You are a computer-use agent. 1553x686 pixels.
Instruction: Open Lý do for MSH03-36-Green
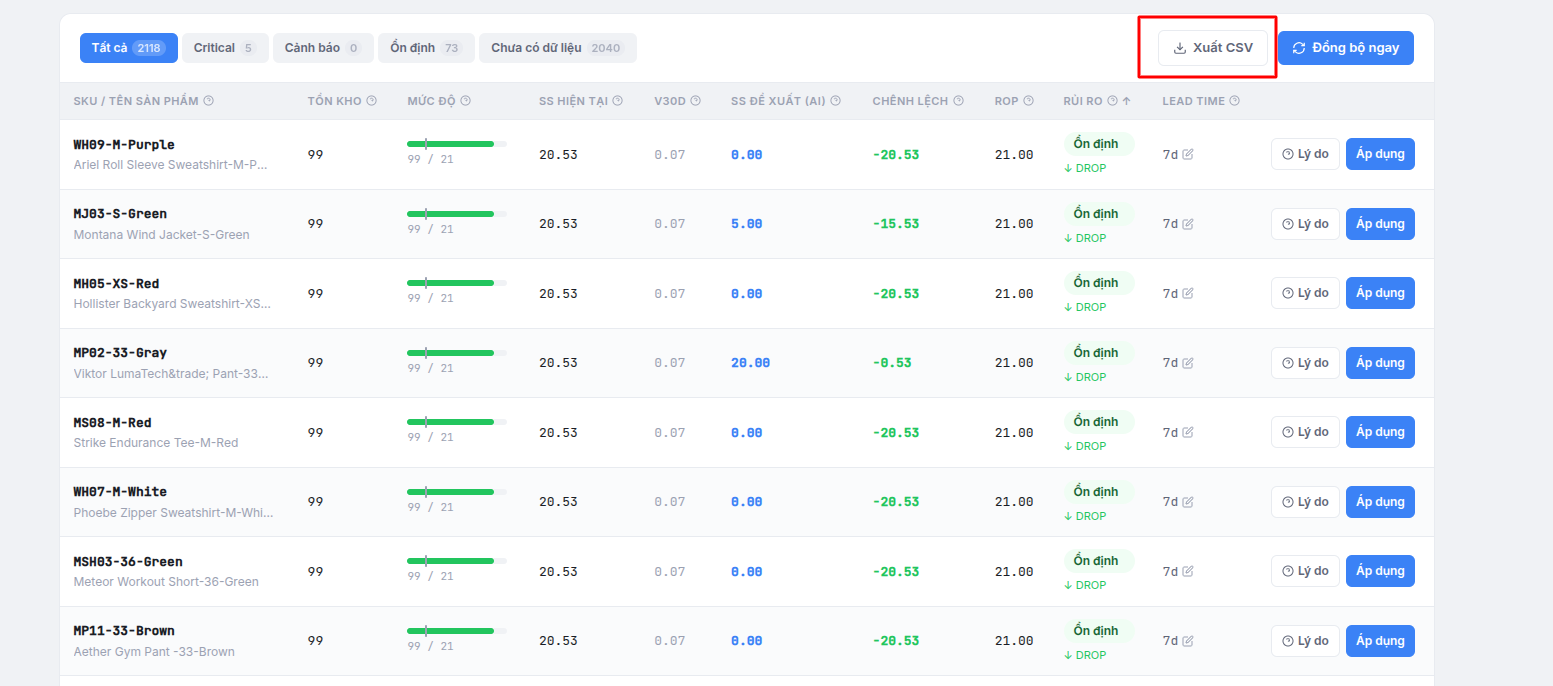pyautogui.click(x=1305, y=571)
